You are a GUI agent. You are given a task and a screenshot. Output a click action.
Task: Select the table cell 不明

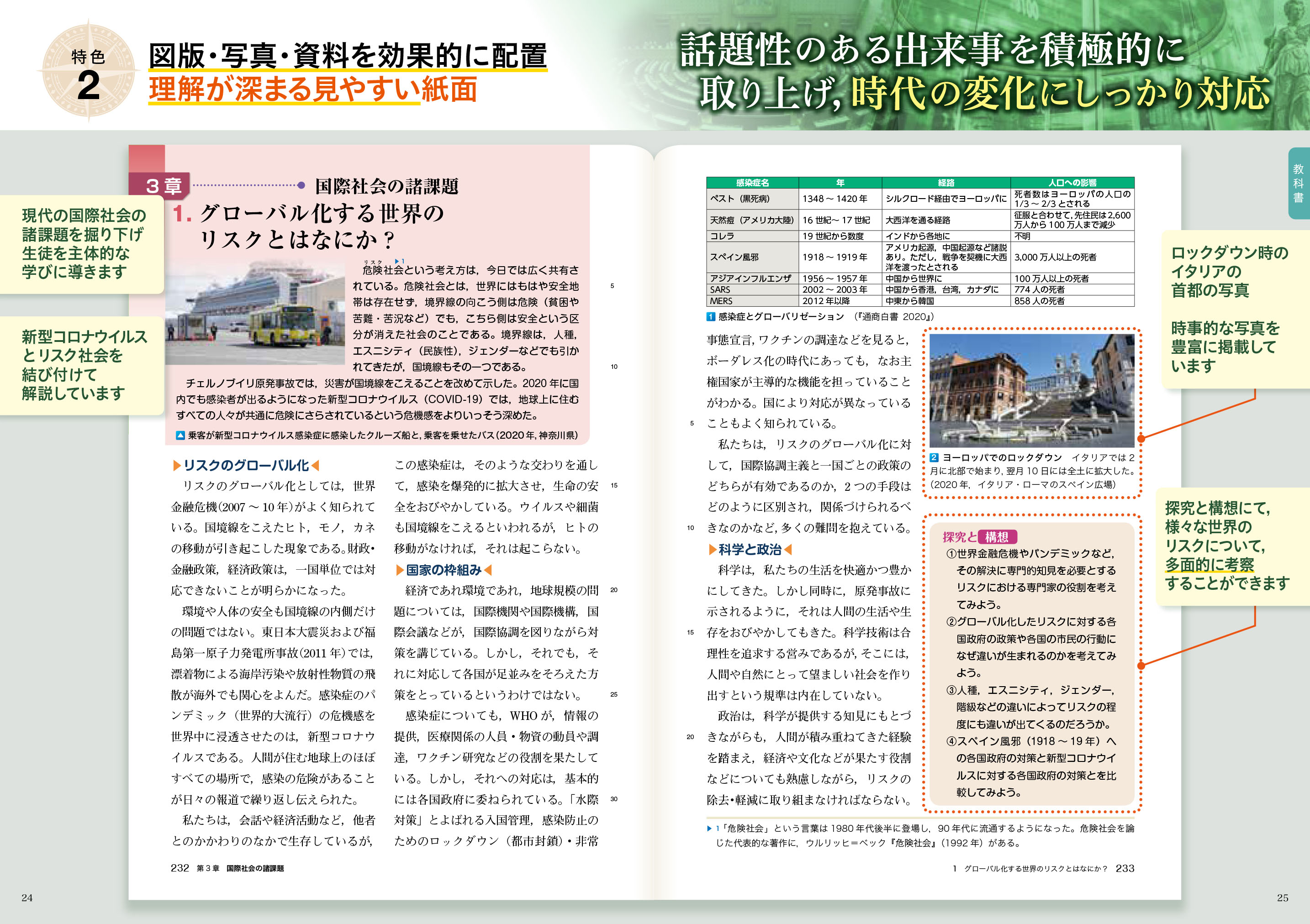[1072, 236]
